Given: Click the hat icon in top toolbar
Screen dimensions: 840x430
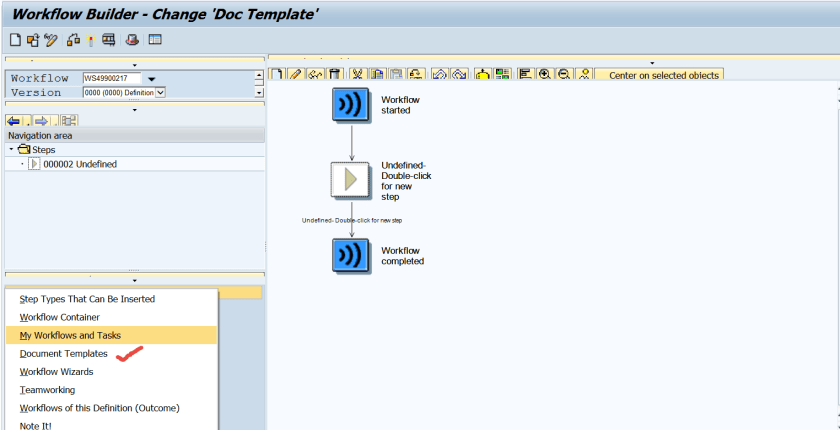Looking at the screenshot, I should point(132,40).
